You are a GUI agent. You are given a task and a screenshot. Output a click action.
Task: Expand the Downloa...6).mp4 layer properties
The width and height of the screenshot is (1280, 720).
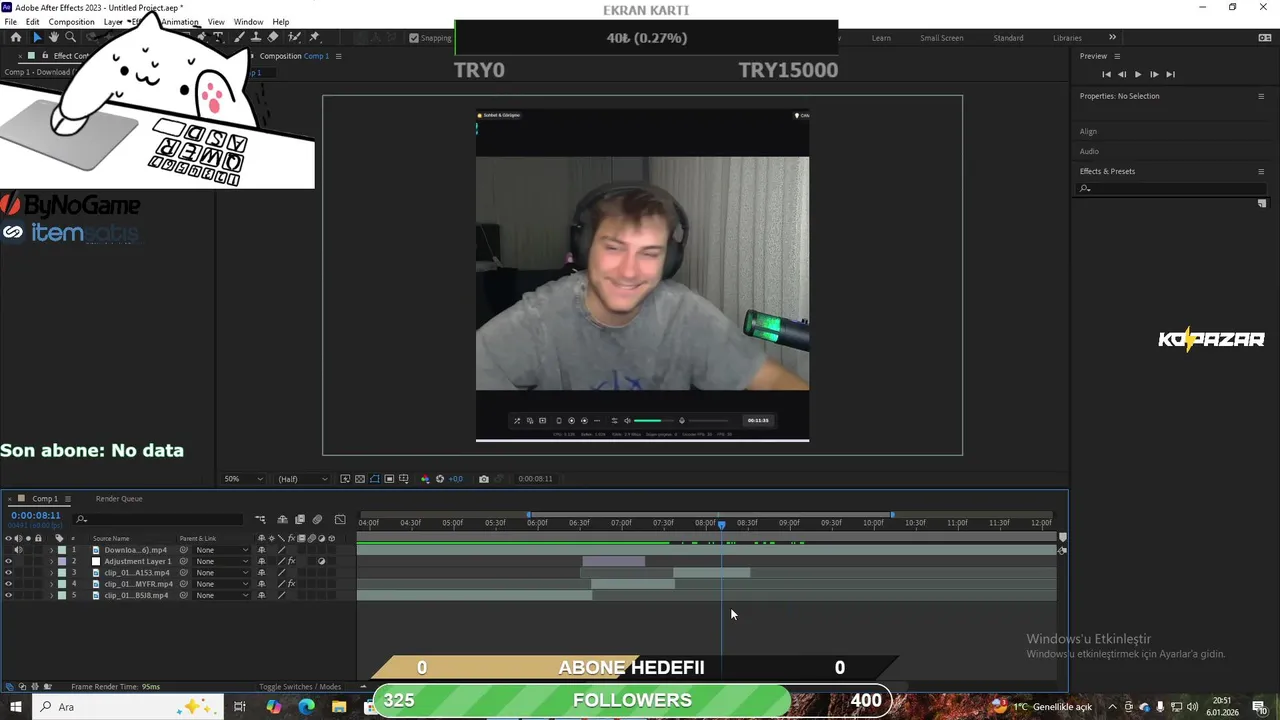click(x=51, y=550)
